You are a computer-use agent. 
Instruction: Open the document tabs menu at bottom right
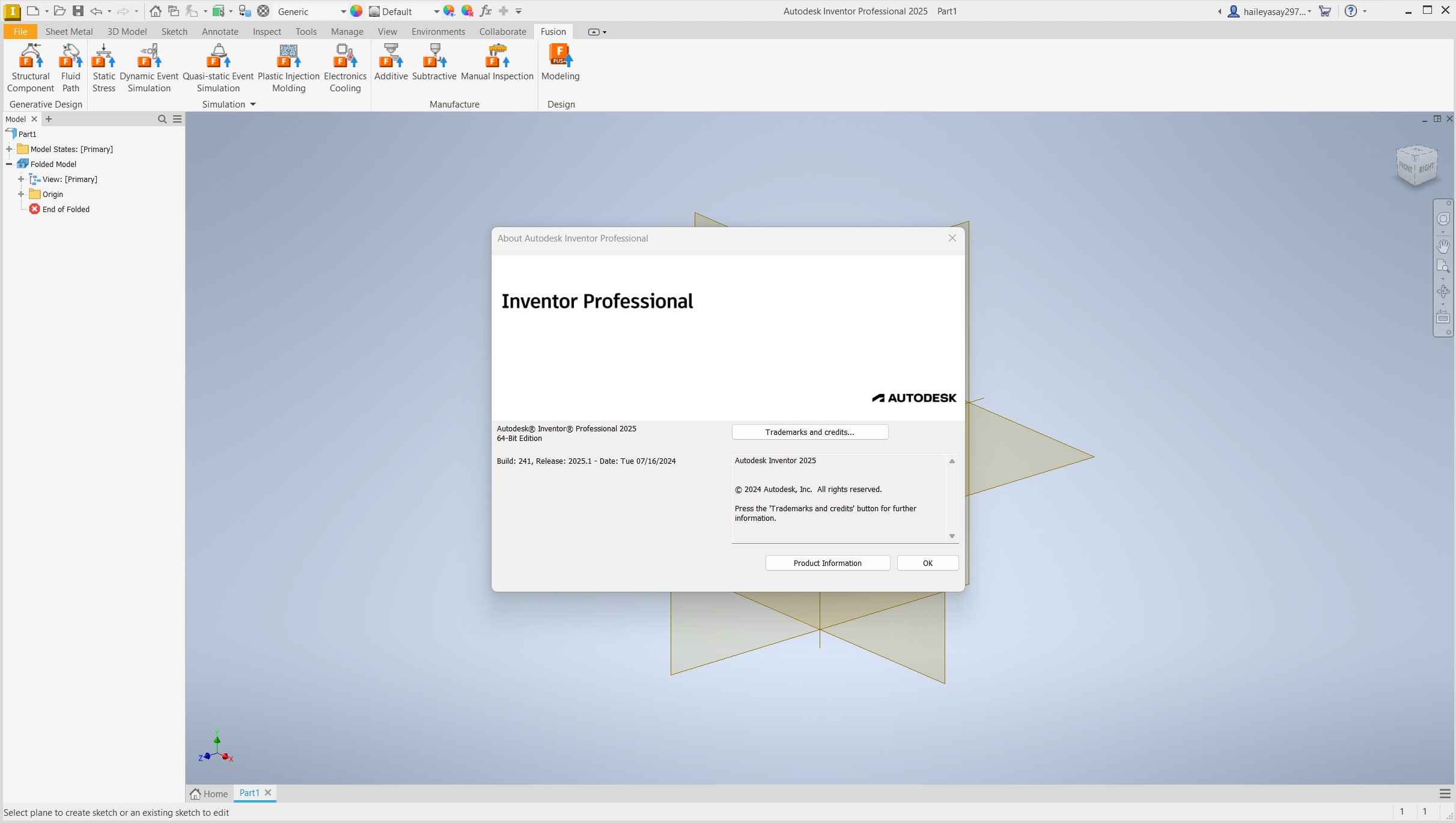point(1445,794)
